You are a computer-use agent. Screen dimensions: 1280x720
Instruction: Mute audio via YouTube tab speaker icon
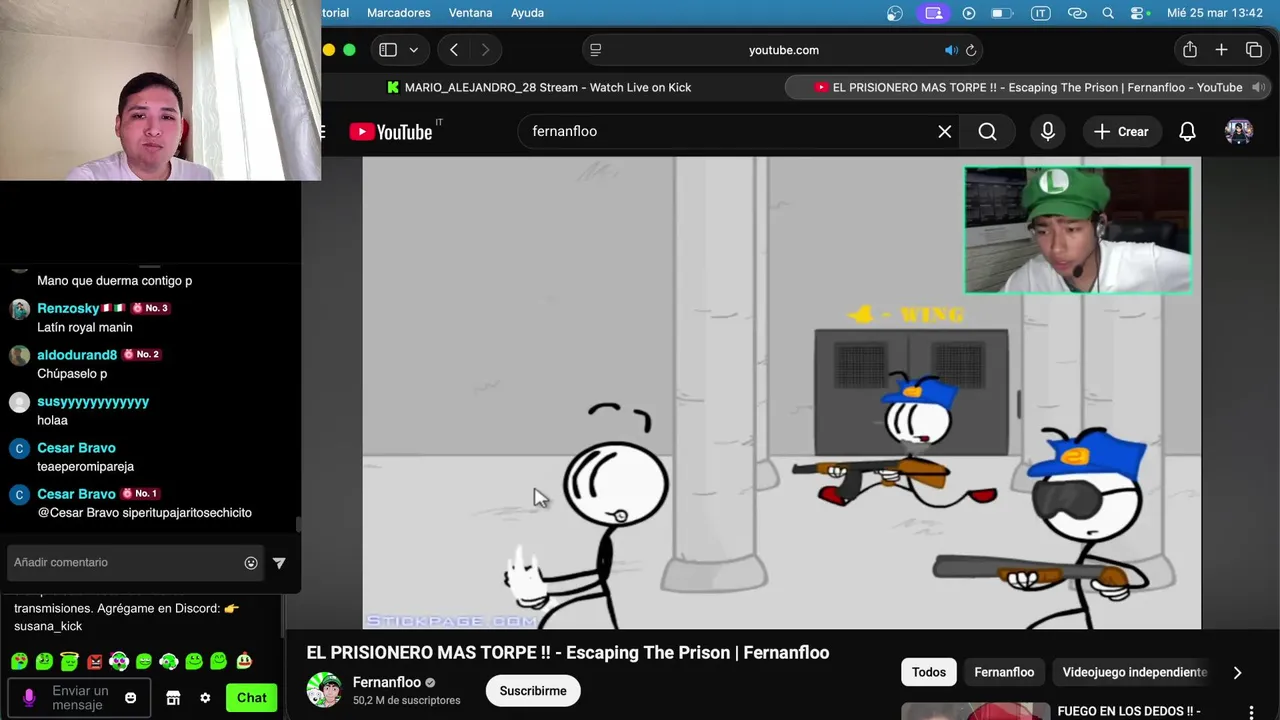[1259, 87]
